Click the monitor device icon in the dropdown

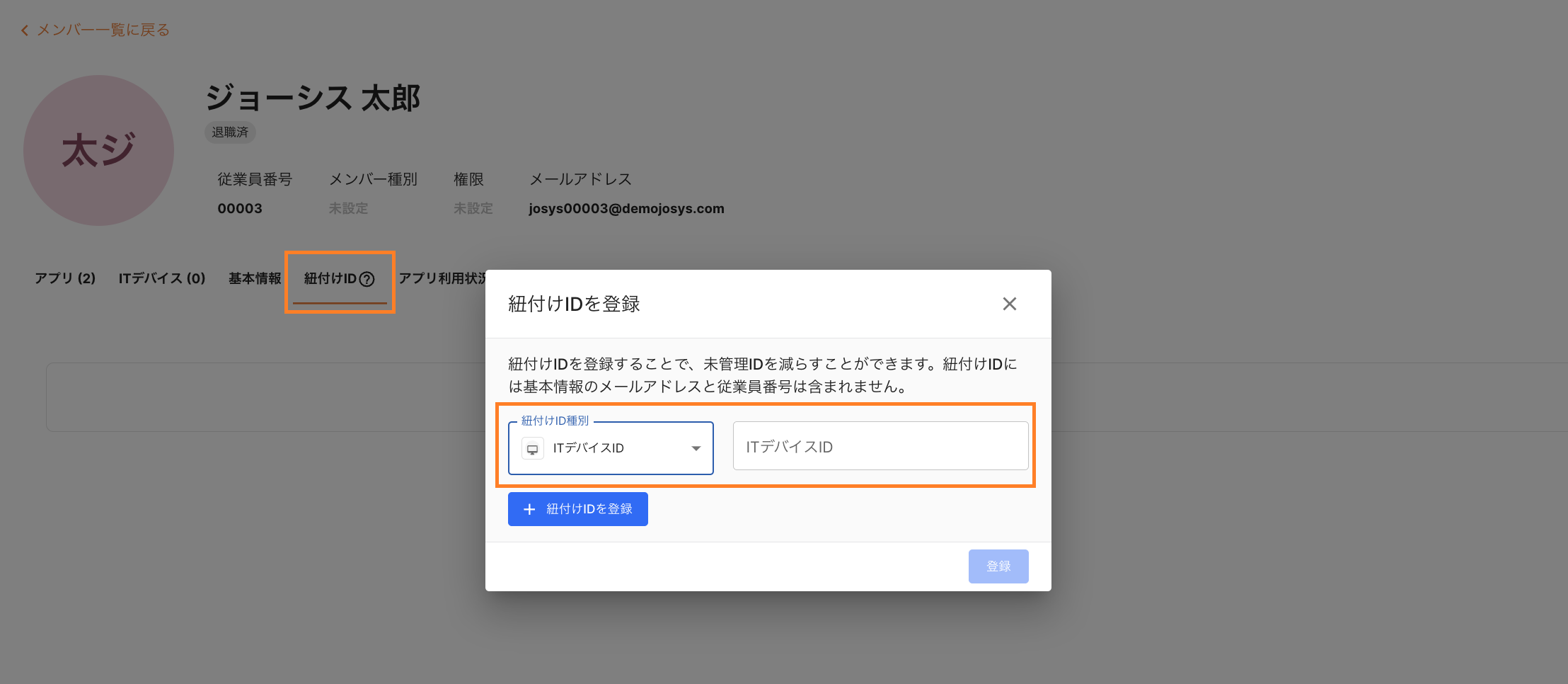533,448
